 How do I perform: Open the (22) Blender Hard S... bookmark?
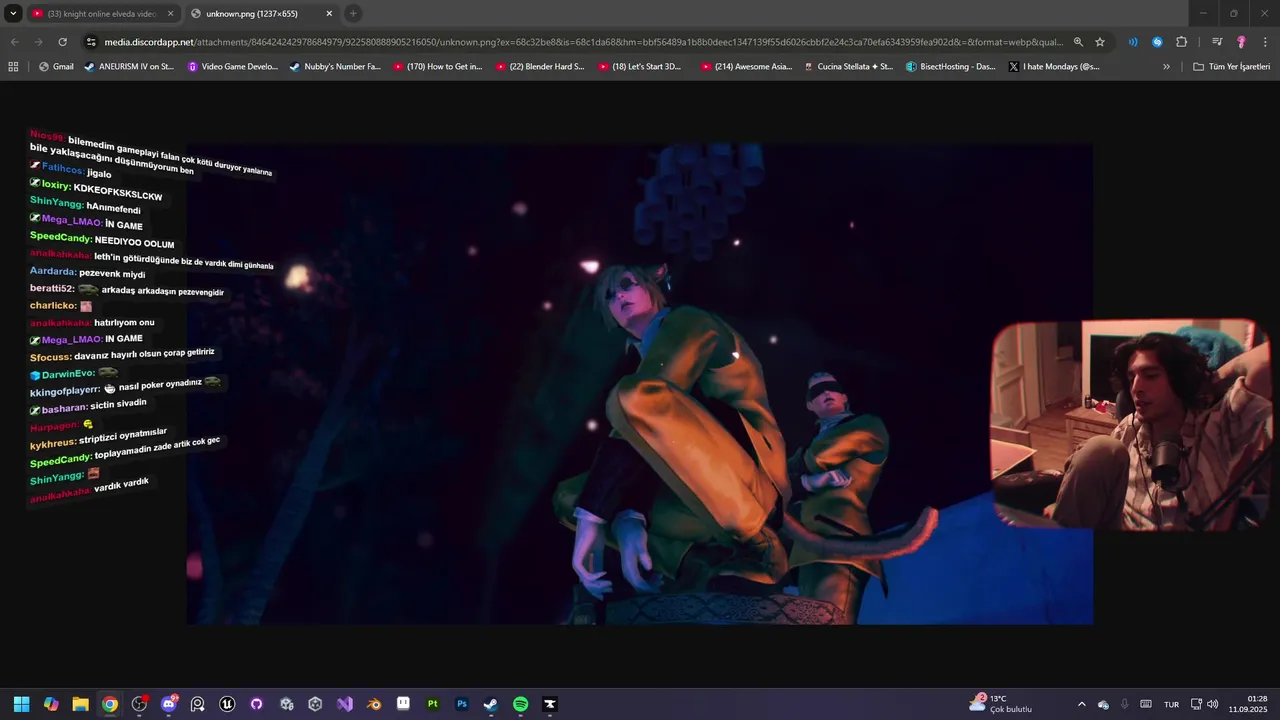click(x=540, y=66)
